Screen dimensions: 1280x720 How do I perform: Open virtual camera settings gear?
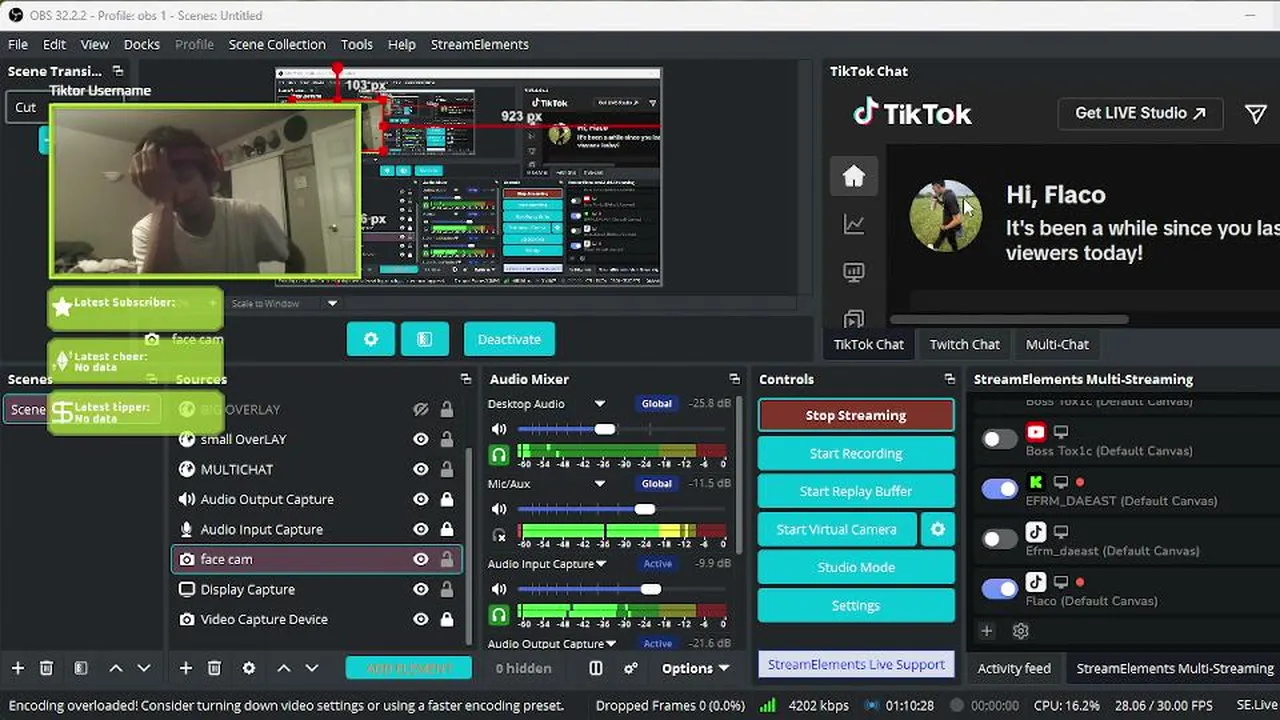[938, 529]
